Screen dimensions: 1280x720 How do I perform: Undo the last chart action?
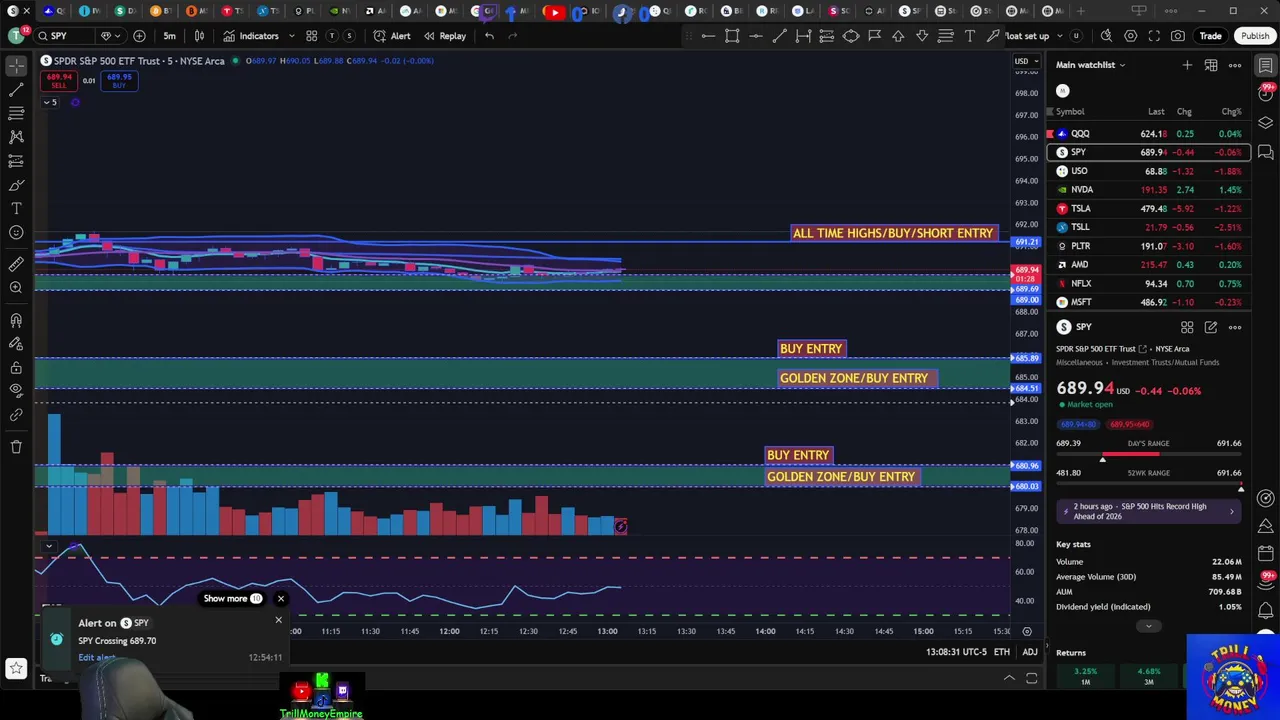point(489,36)
